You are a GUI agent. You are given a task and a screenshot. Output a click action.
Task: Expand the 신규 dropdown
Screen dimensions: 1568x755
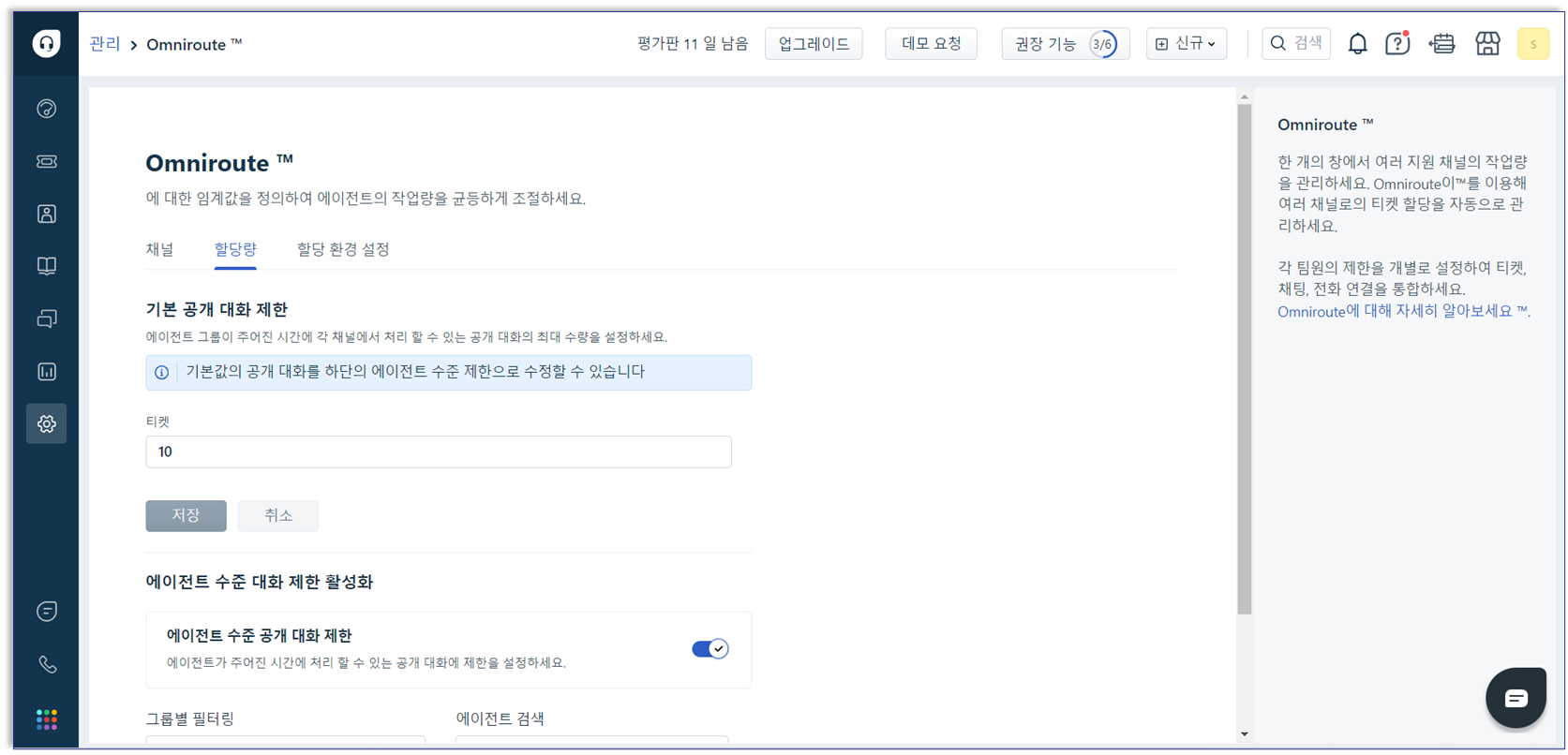coord(1186,43)
